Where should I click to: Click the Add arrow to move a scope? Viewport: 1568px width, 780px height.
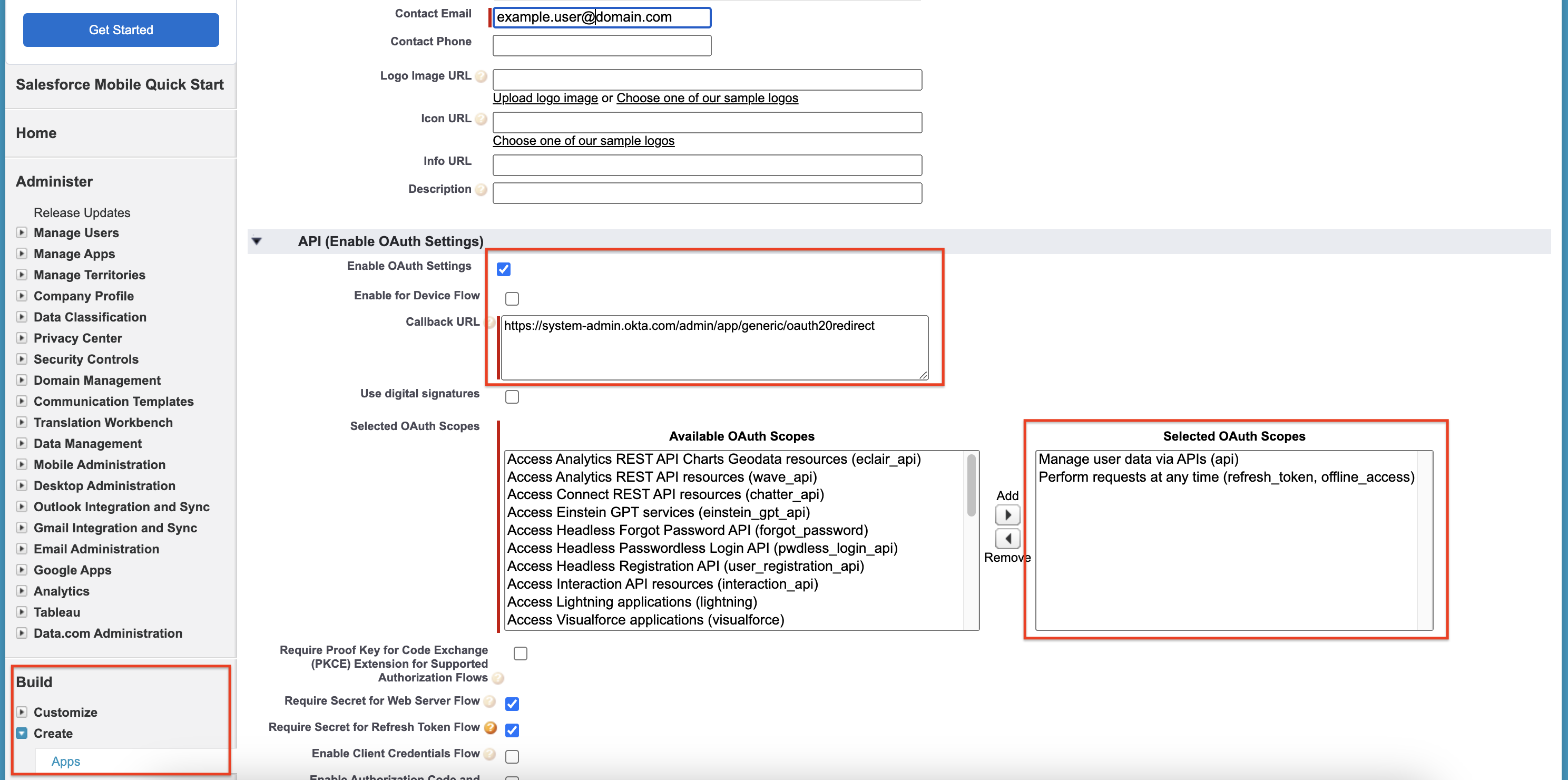(x=1007, y=514)
